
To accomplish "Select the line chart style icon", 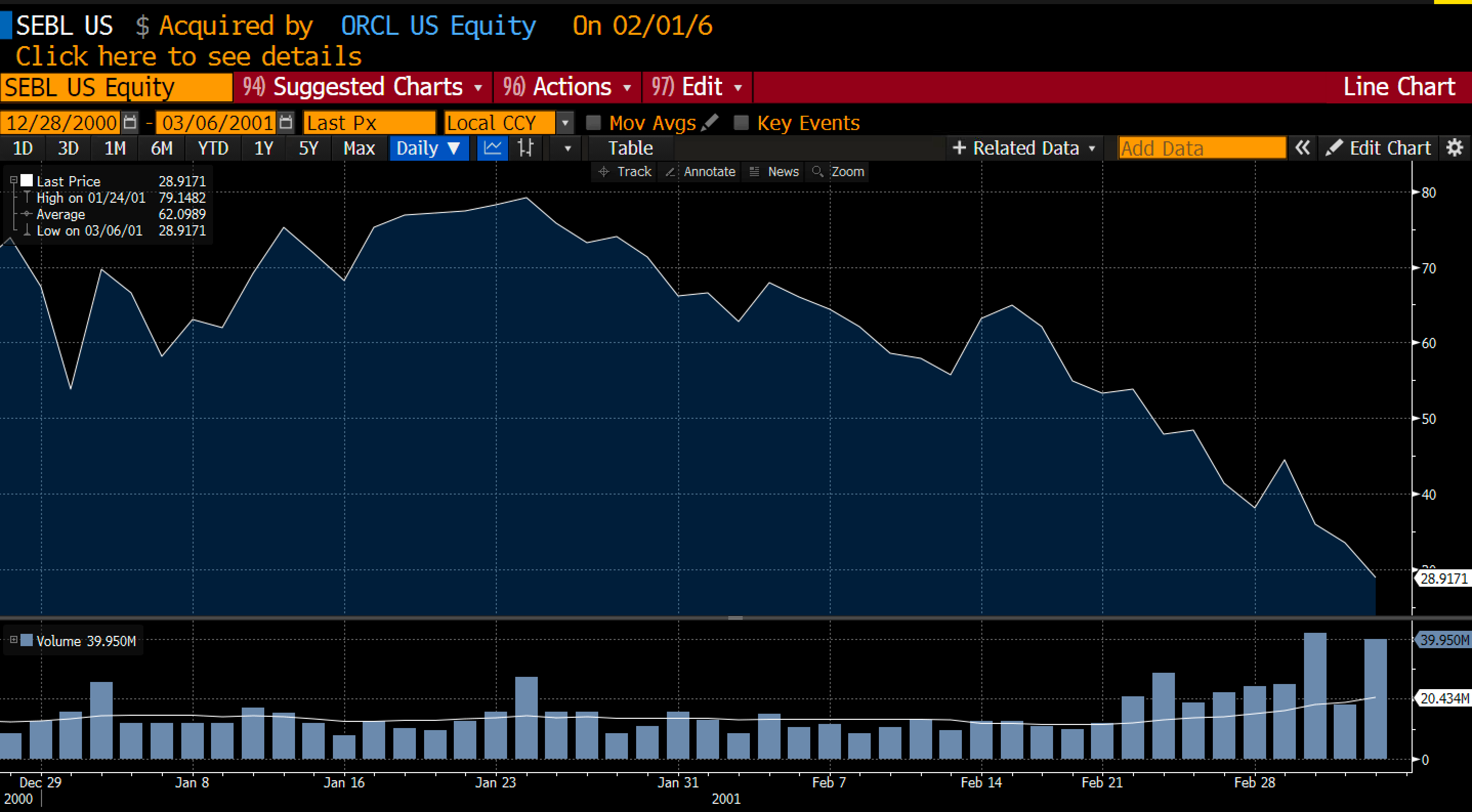I will [492, 148].
